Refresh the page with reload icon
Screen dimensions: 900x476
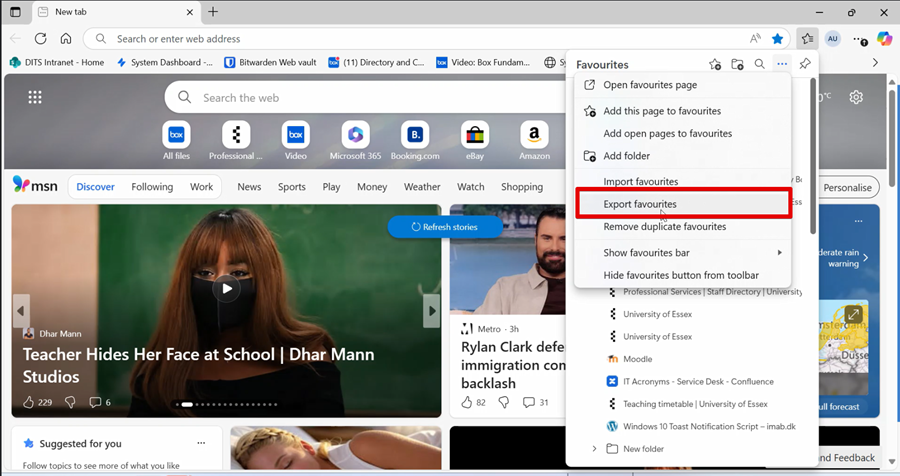[41, 39]
